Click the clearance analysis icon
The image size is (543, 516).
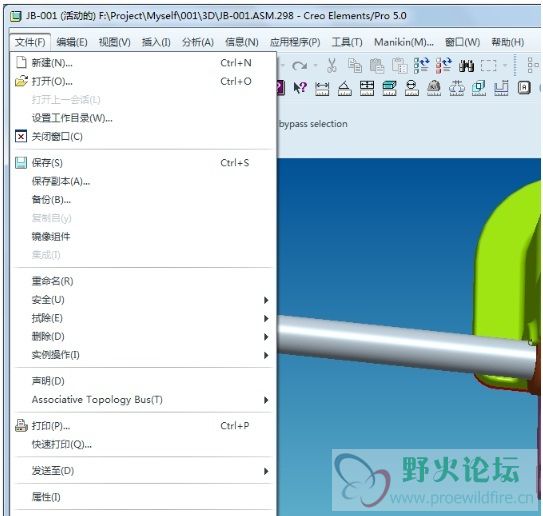click(x=501, y=88)
